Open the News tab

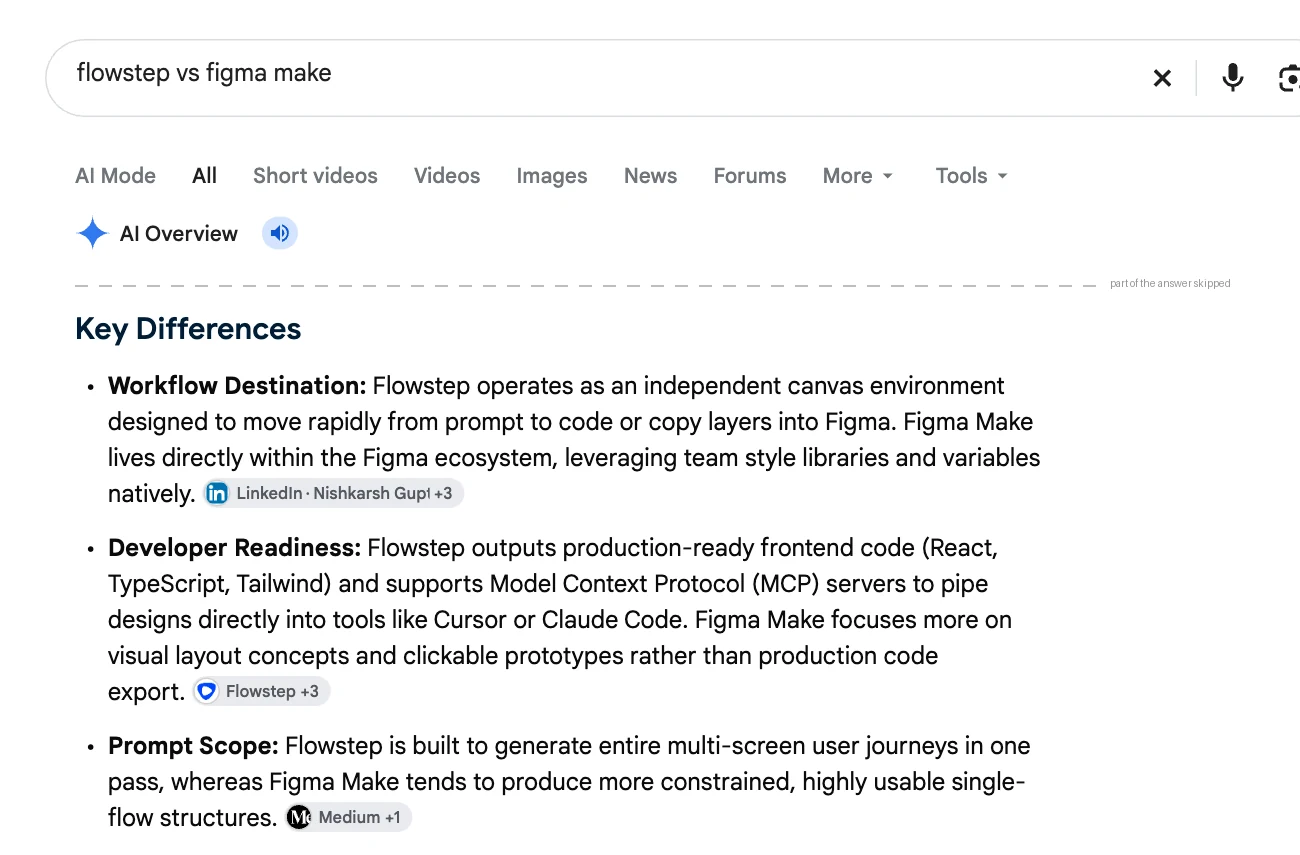coord(650,176)
